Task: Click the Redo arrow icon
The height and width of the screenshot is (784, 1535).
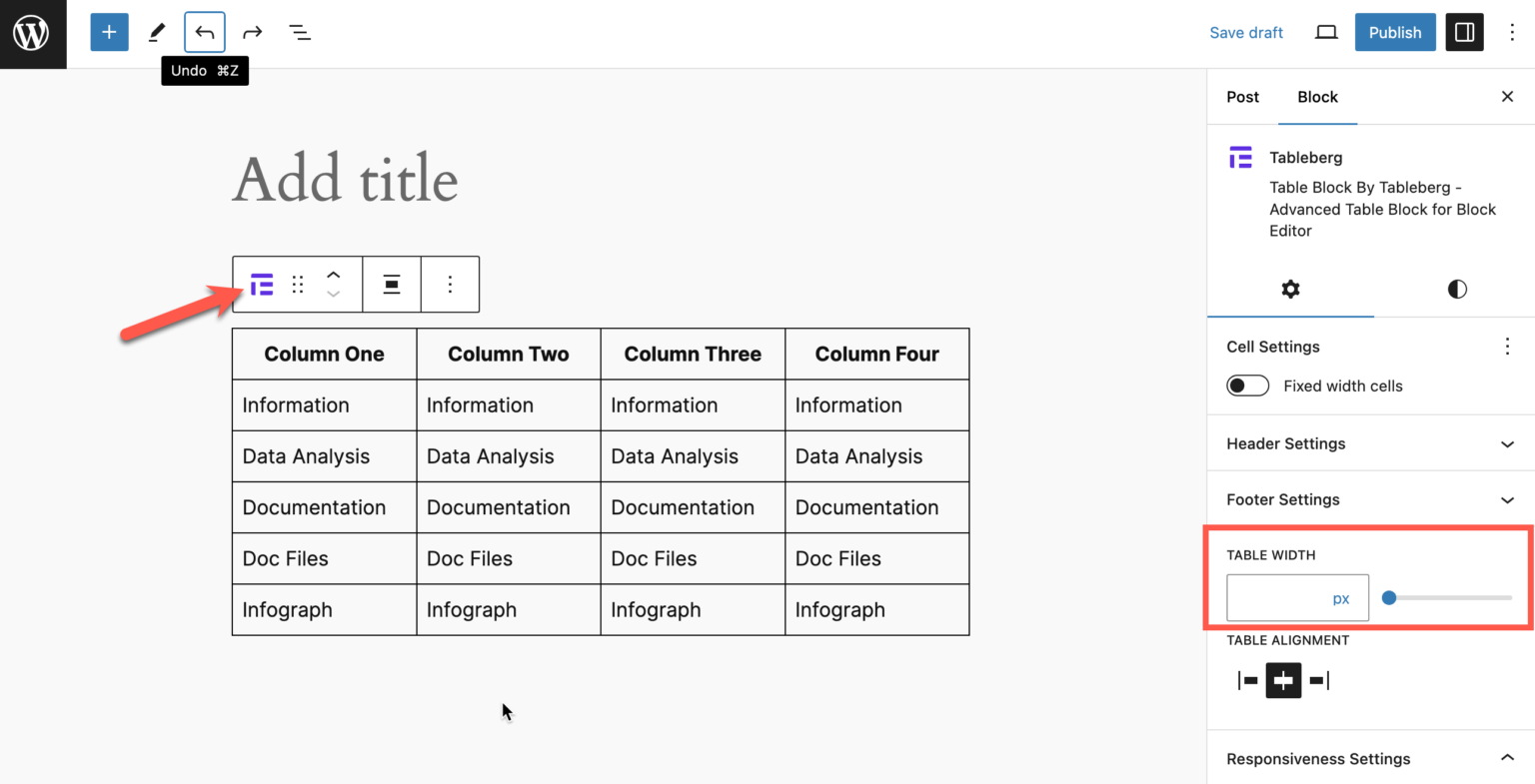Action: 252,31
